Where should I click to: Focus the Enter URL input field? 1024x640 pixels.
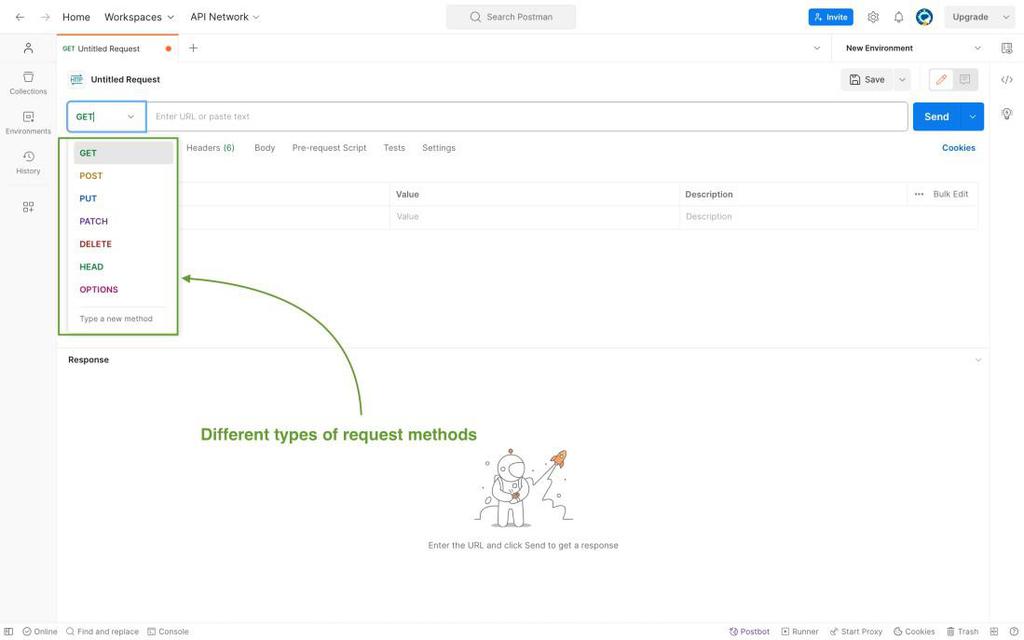527,116
